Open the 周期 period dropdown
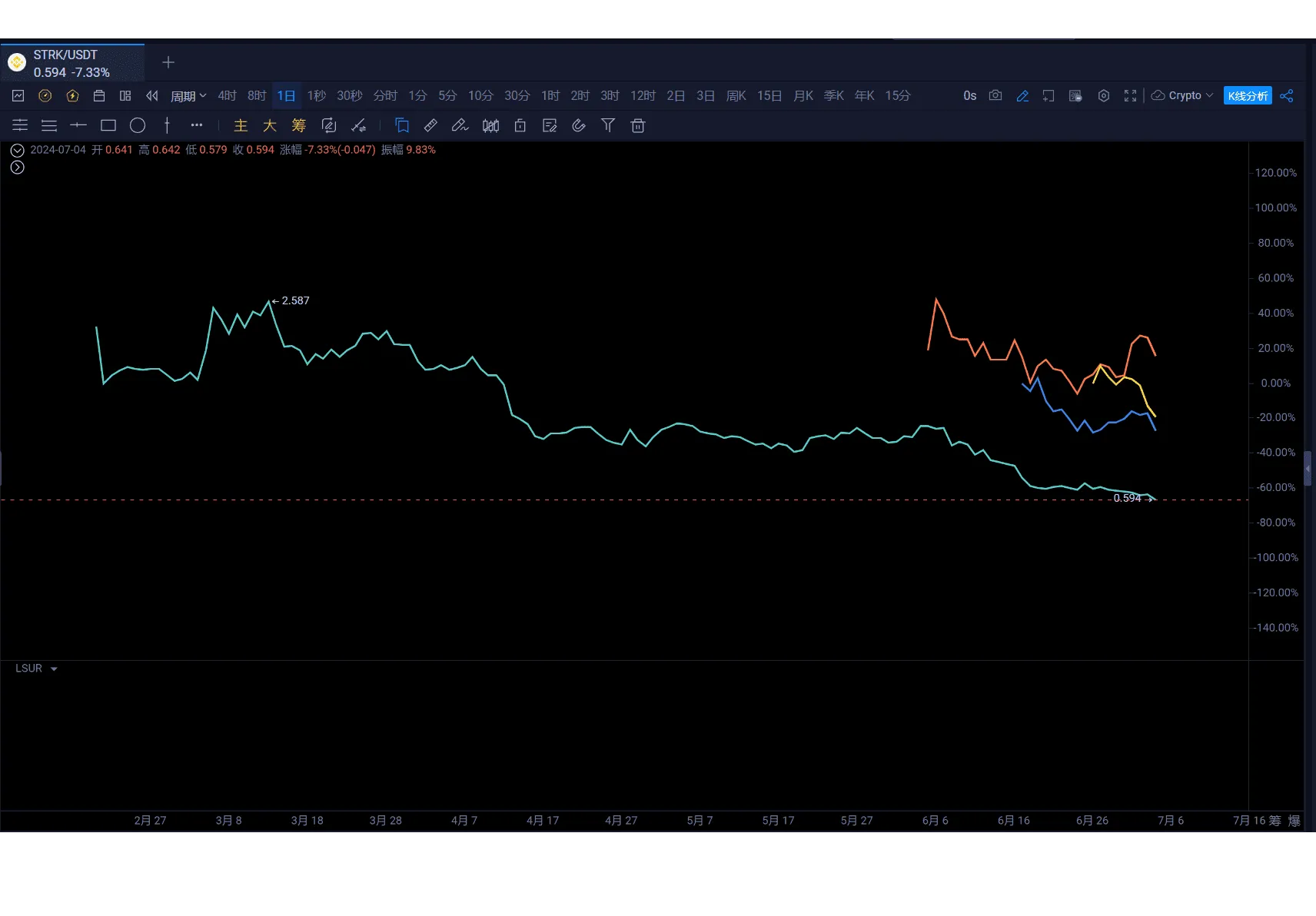1316x916 pixels. click(x=188, y=95)
